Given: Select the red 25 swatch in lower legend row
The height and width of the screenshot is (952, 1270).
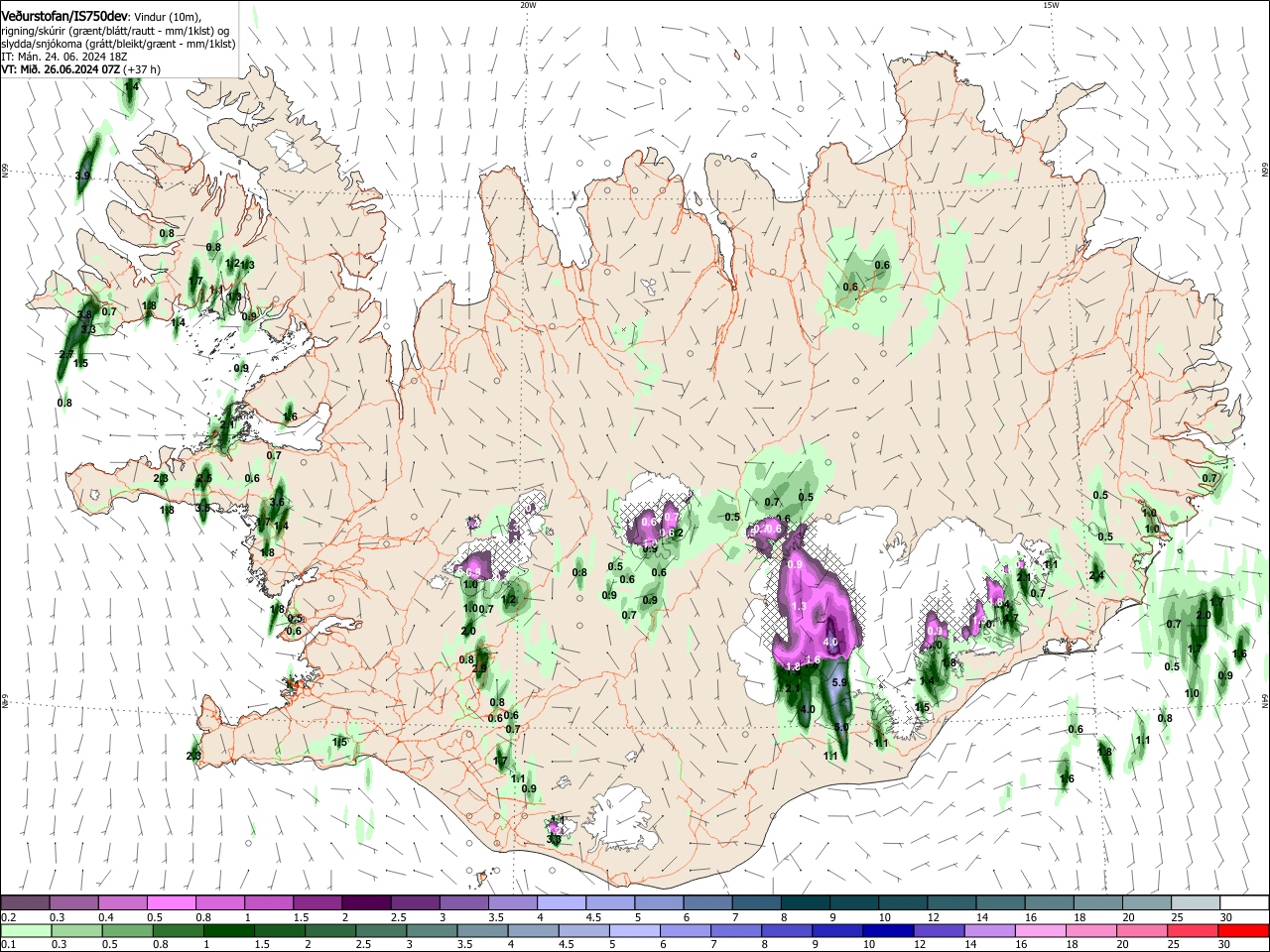Looking at the screenshot, I should 1195,931.
